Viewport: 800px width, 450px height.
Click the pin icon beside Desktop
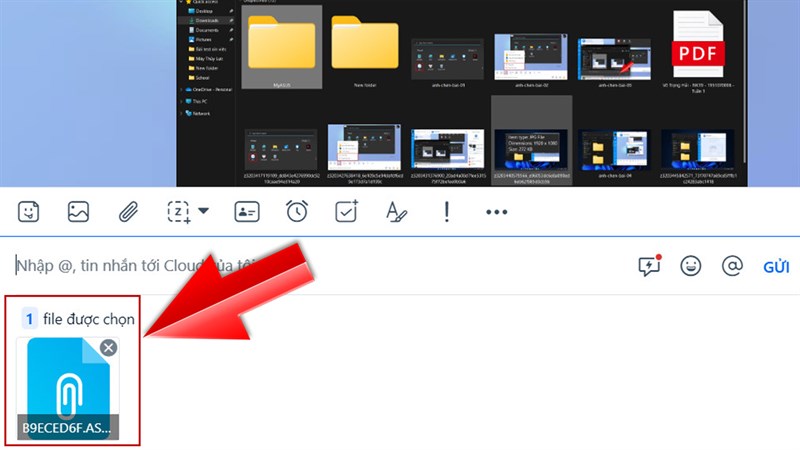pyautogui.click(x=231, y=11)
